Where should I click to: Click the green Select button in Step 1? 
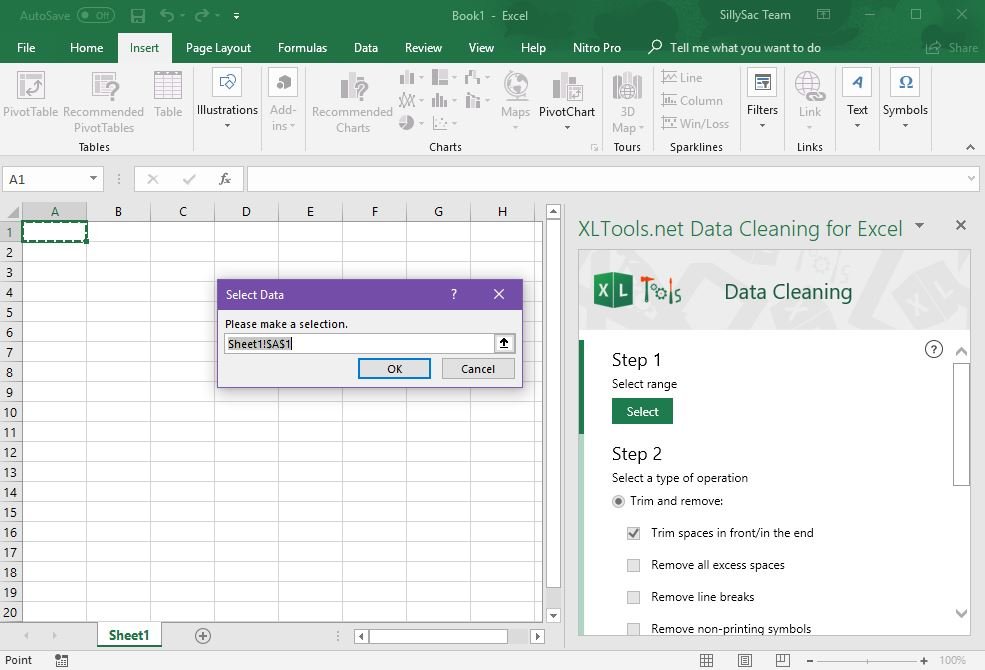click(642, 411)
